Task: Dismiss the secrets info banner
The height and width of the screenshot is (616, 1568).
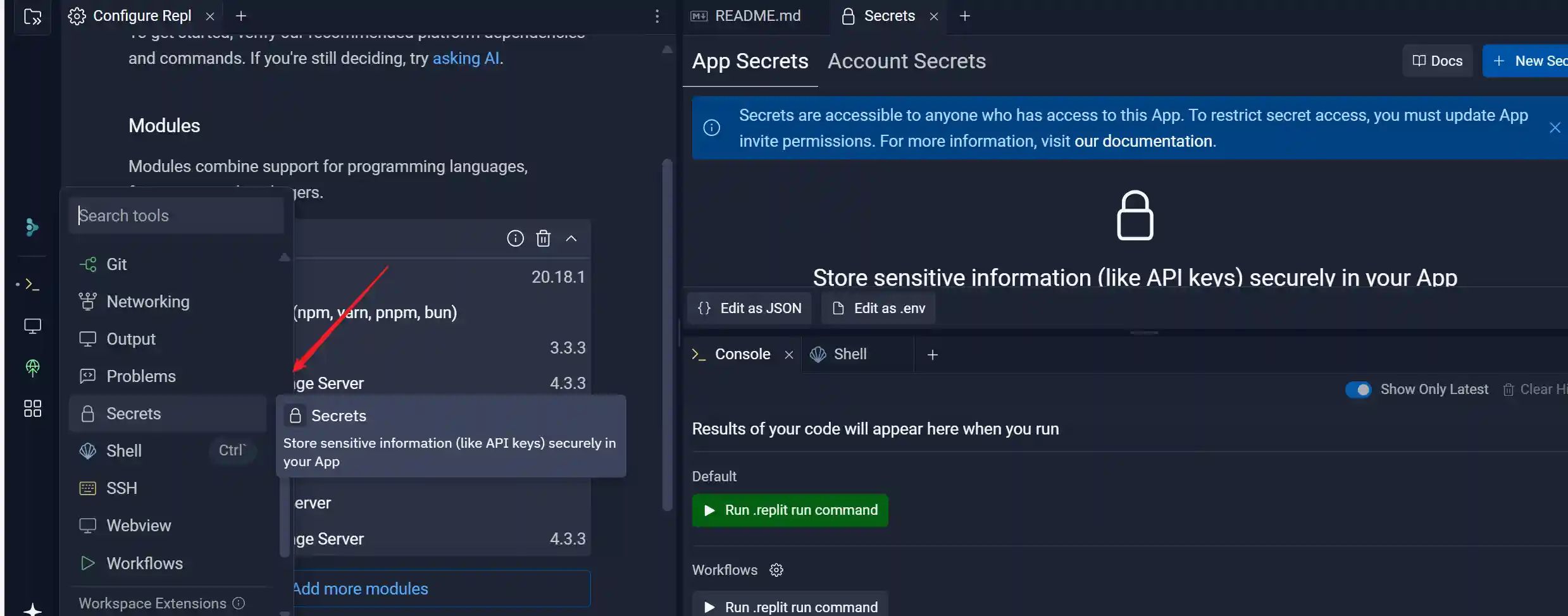Action: click(1554, 128)
